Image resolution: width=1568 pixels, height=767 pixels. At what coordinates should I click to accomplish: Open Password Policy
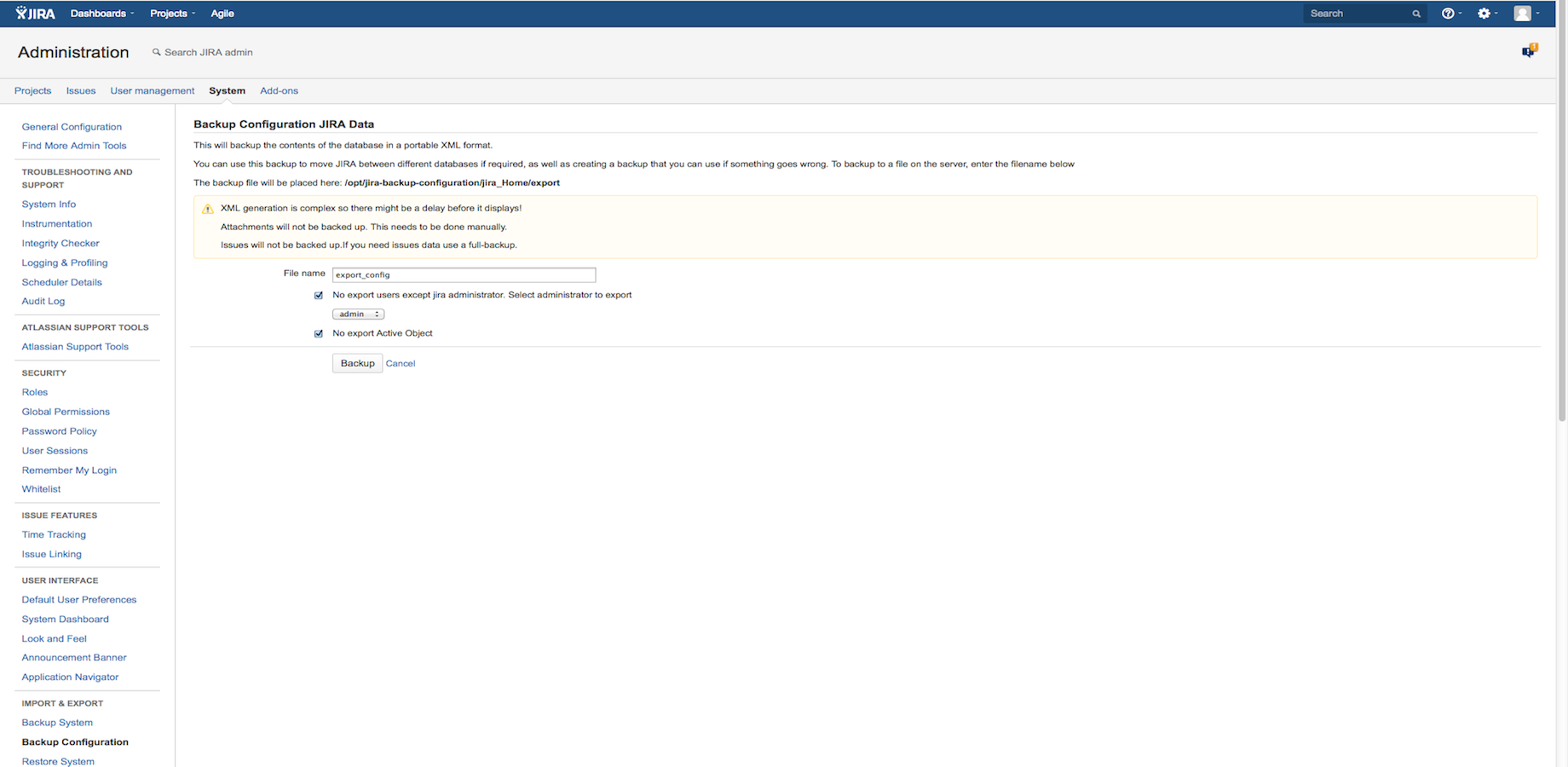point(60,431)
